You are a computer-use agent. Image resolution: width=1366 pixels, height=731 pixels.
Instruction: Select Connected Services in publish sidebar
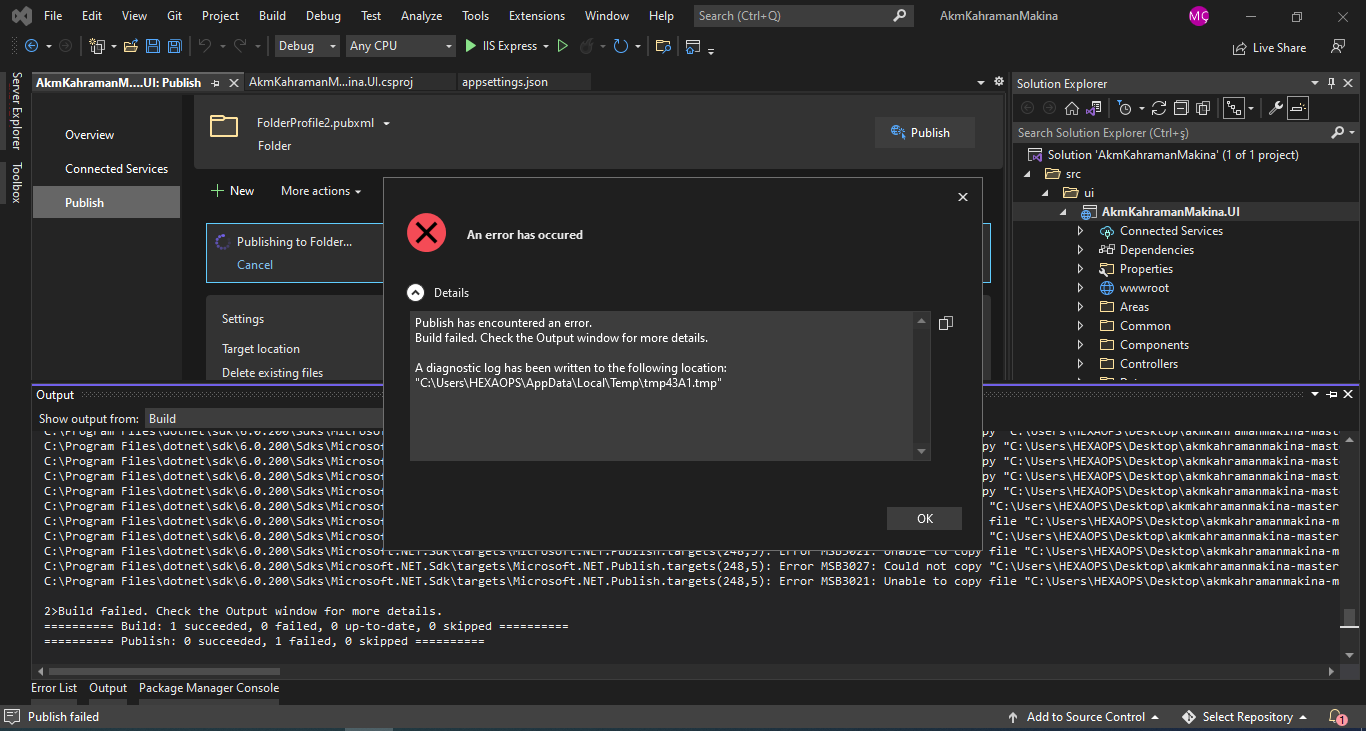(116, 169)
